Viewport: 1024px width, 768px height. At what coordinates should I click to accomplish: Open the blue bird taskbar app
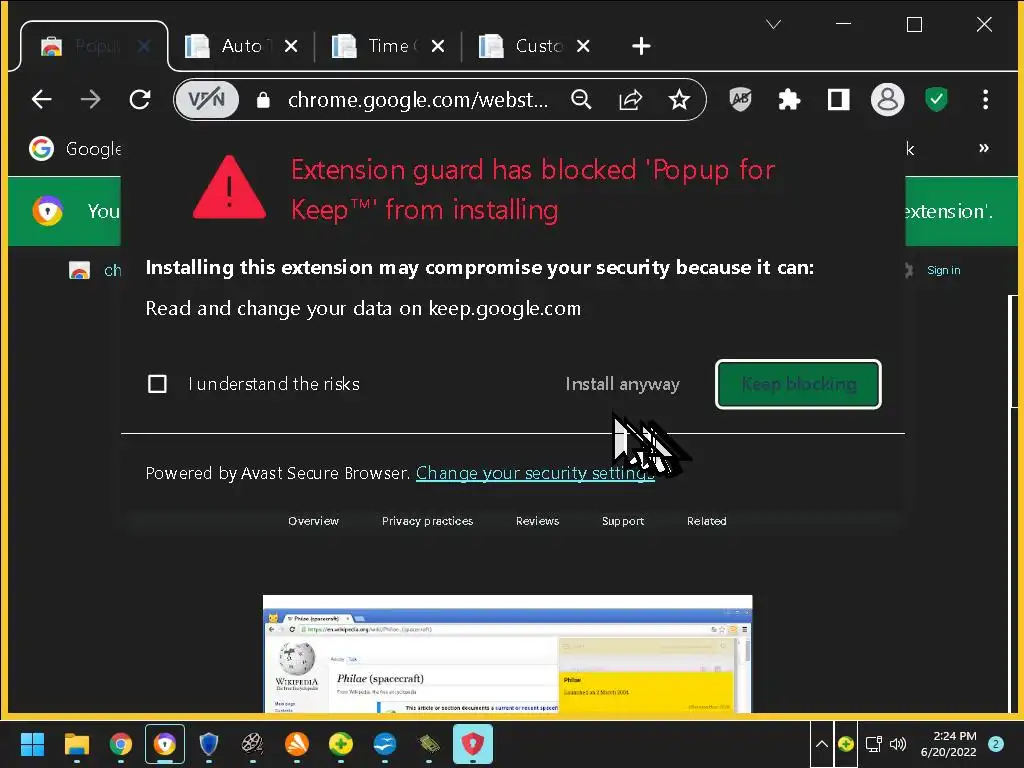coord(385,744)
